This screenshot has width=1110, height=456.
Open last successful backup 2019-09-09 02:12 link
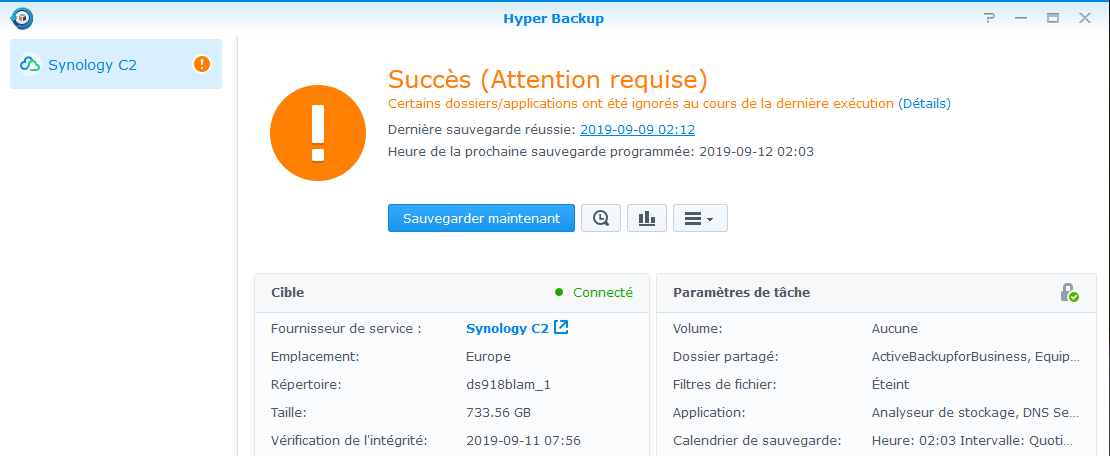click(637, 130)
